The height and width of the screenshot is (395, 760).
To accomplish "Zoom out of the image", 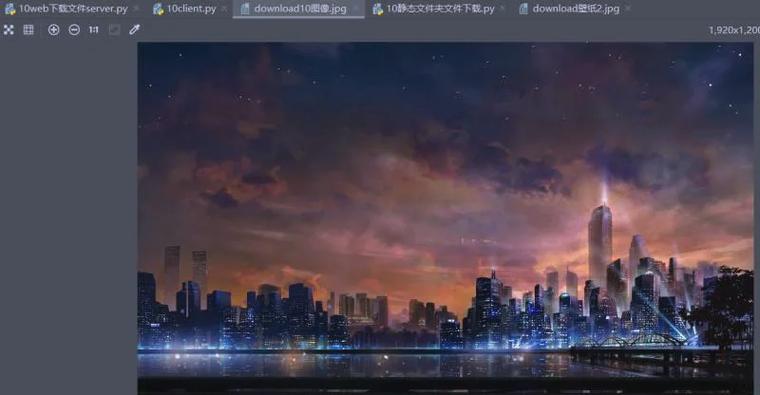I will (74, 30).
